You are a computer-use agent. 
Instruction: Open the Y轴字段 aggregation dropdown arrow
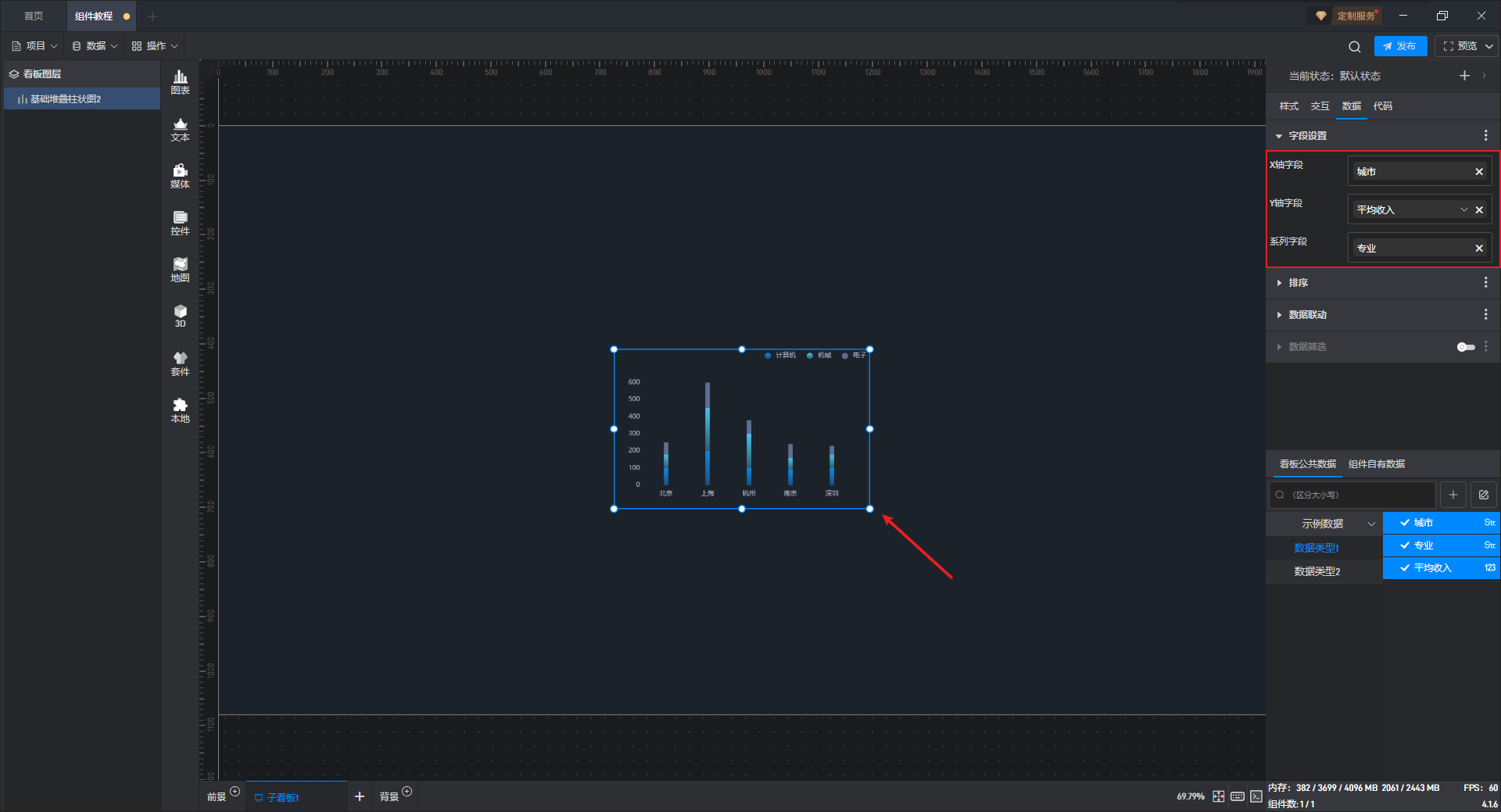1464,210
